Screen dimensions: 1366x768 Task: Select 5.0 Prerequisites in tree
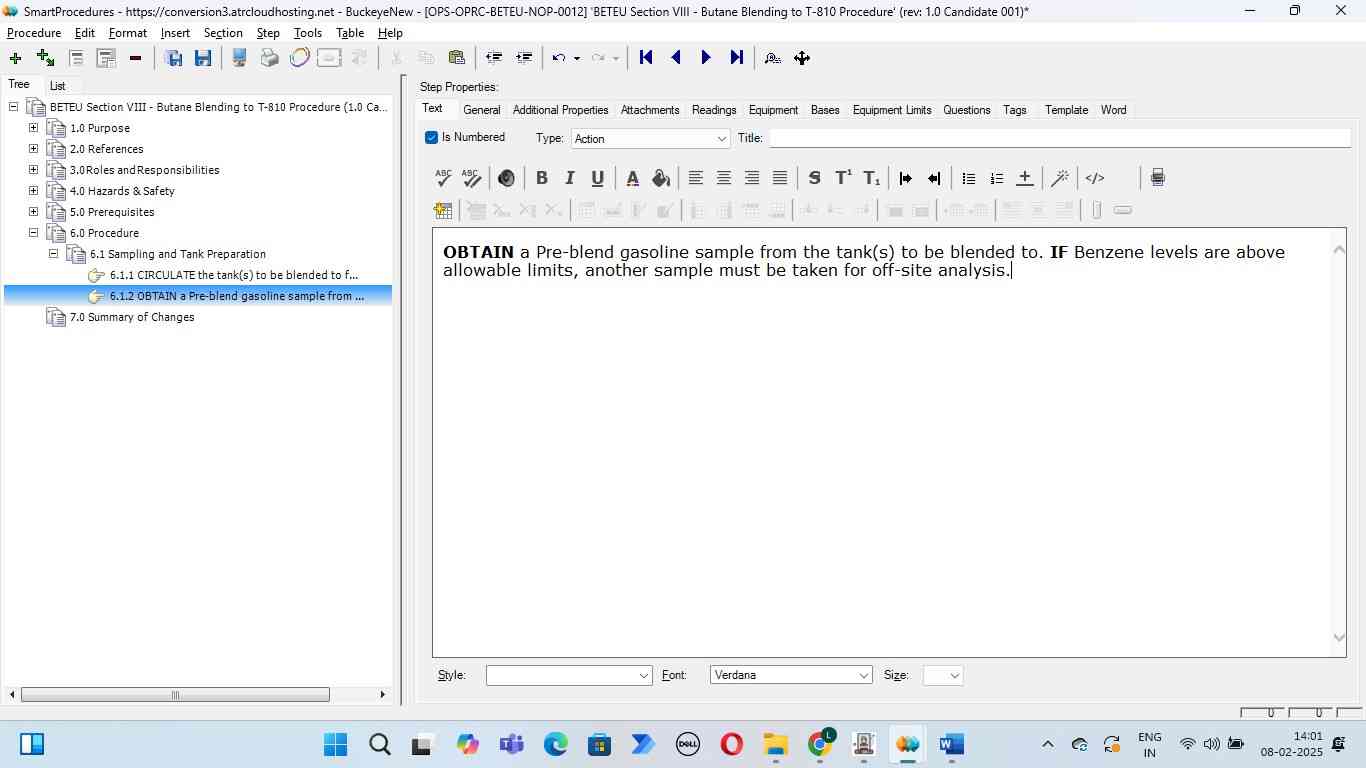pyautogui.click(x=112, y=212)
